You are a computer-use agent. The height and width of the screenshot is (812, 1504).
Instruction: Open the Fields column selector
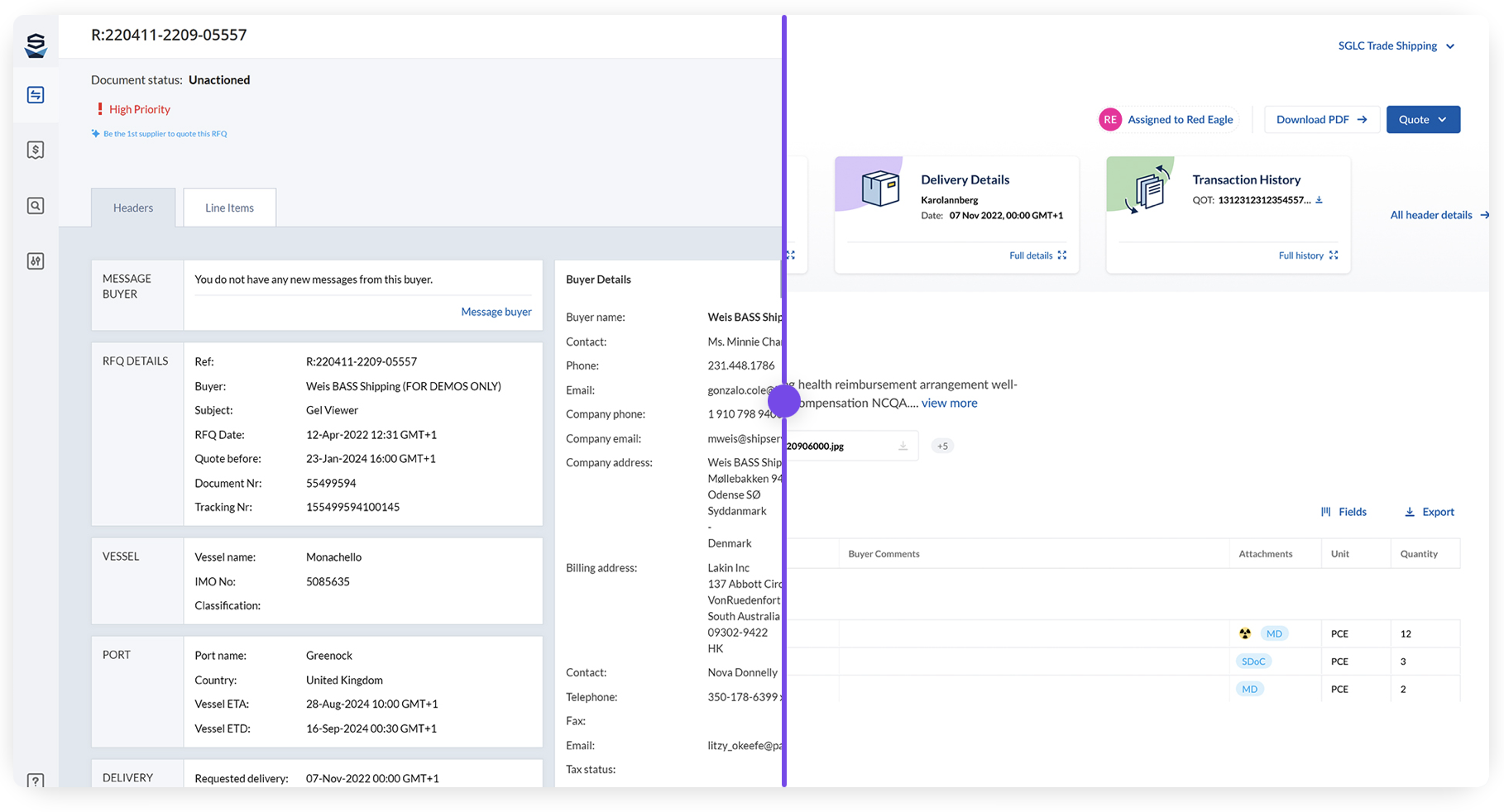pos(1344,512)
